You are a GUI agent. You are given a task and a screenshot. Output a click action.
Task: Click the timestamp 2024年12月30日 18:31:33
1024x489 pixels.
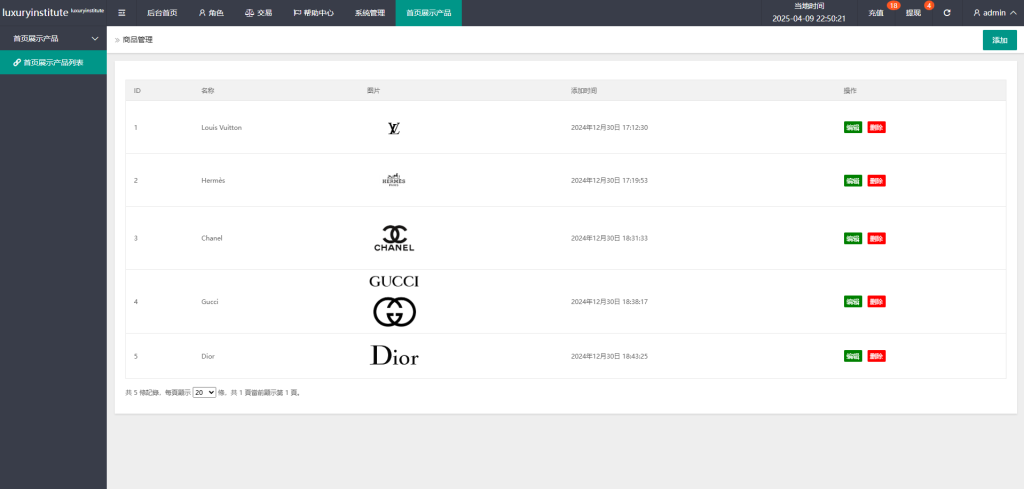coord(609,238)
